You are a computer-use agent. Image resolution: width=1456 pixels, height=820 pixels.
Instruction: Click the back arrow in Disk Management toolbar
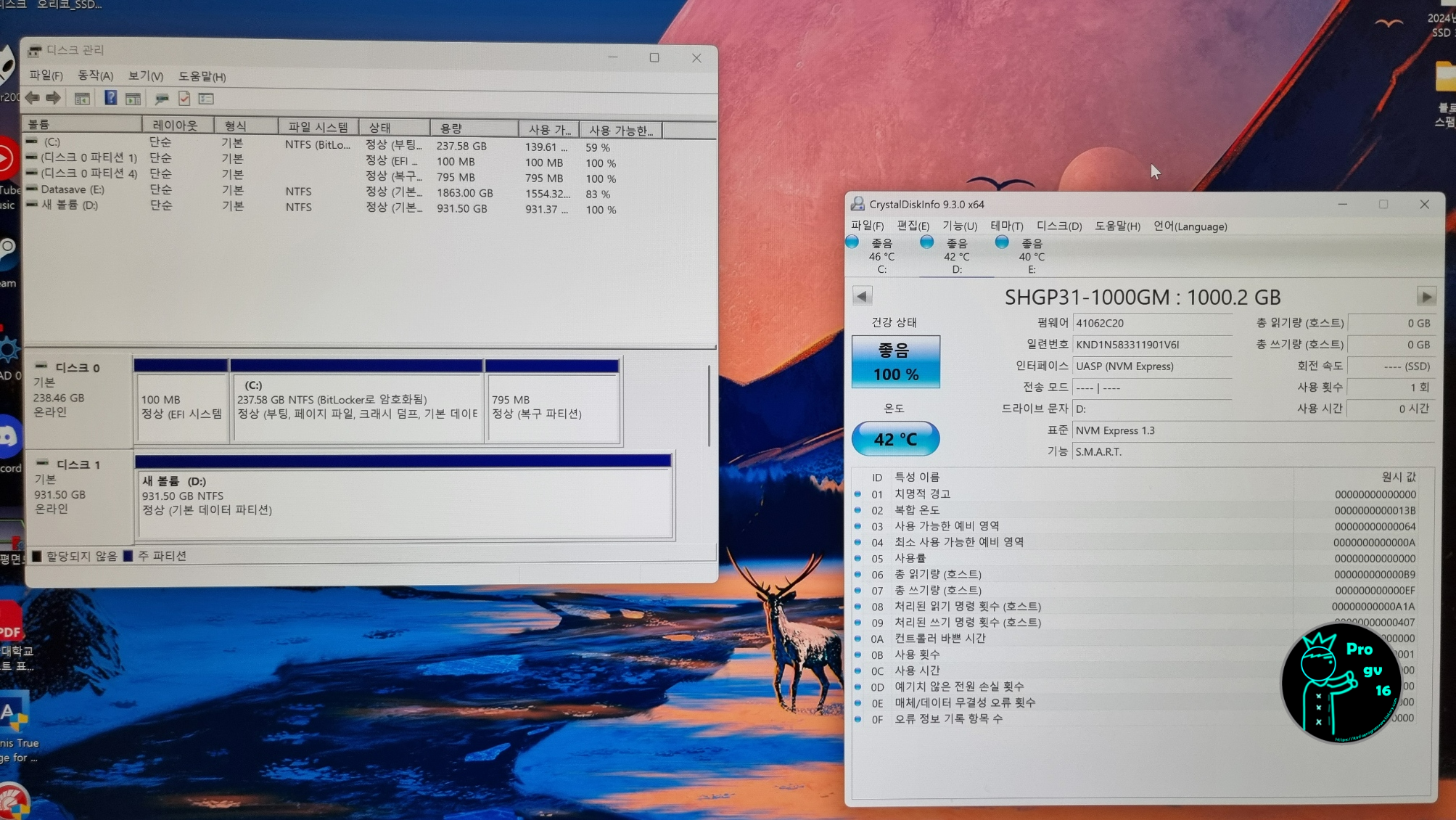[33, 98]
